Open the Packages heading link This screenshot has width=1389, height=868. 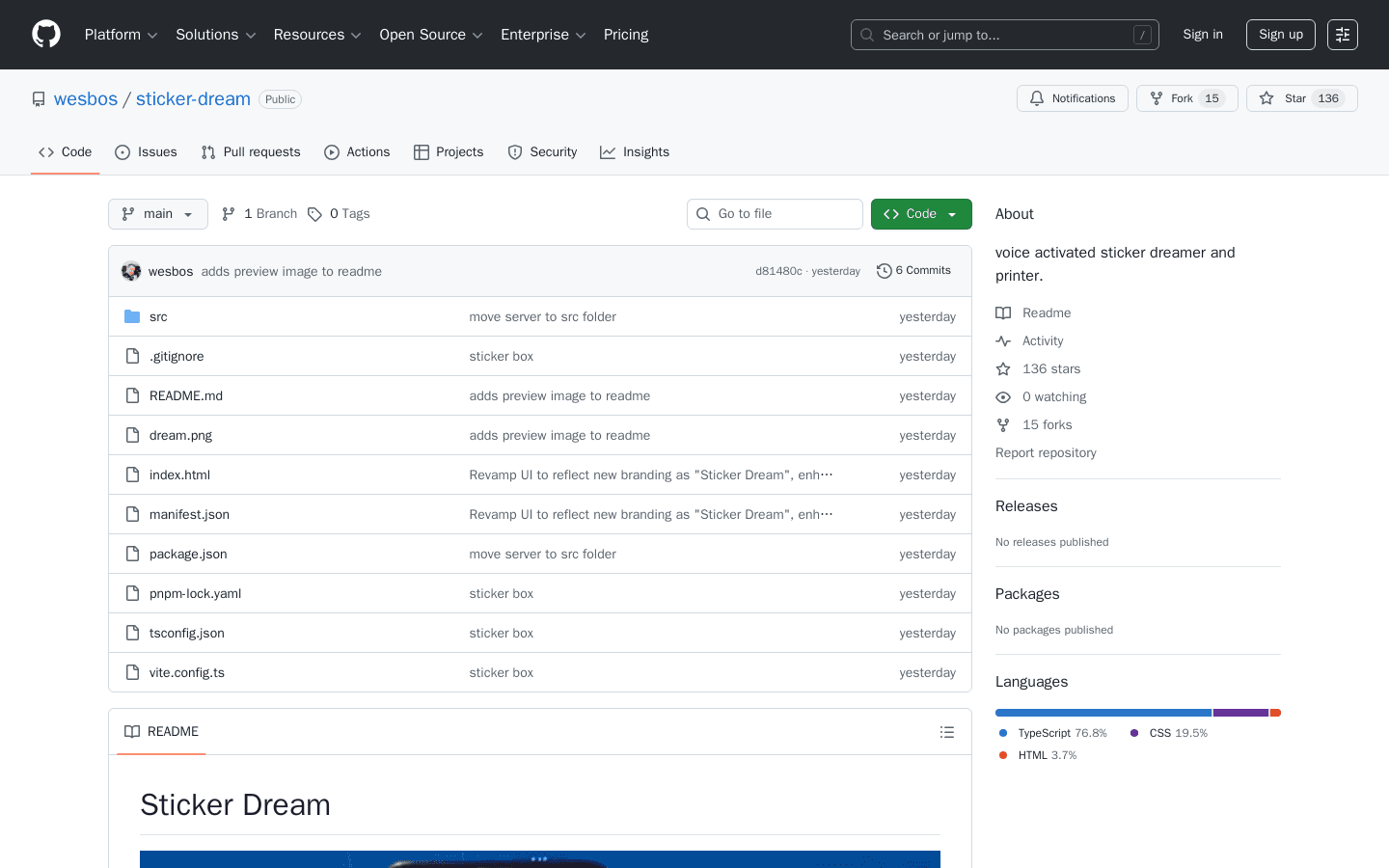click(x=1027, y=594)
